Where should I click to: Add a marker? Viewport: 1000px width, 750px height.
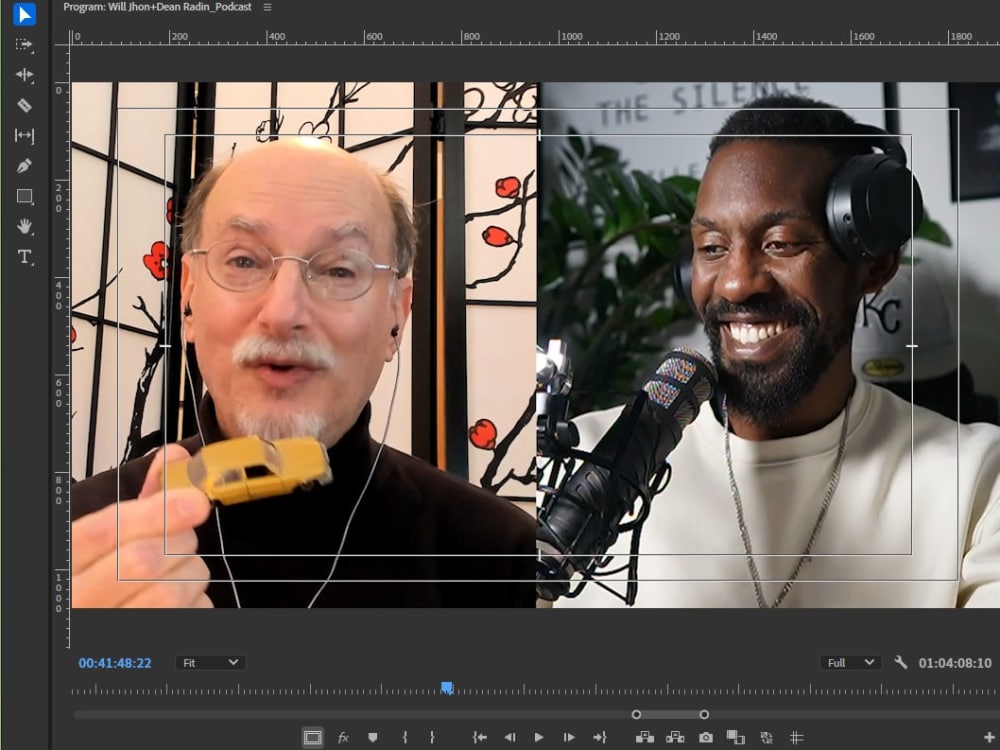373,738
